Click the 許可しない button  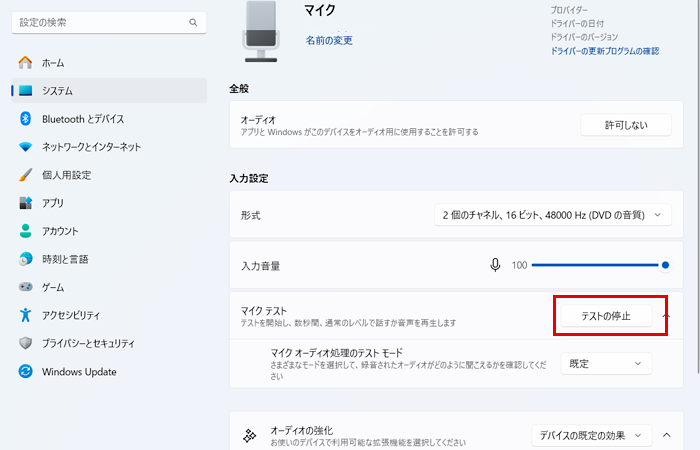coord(625,125)
